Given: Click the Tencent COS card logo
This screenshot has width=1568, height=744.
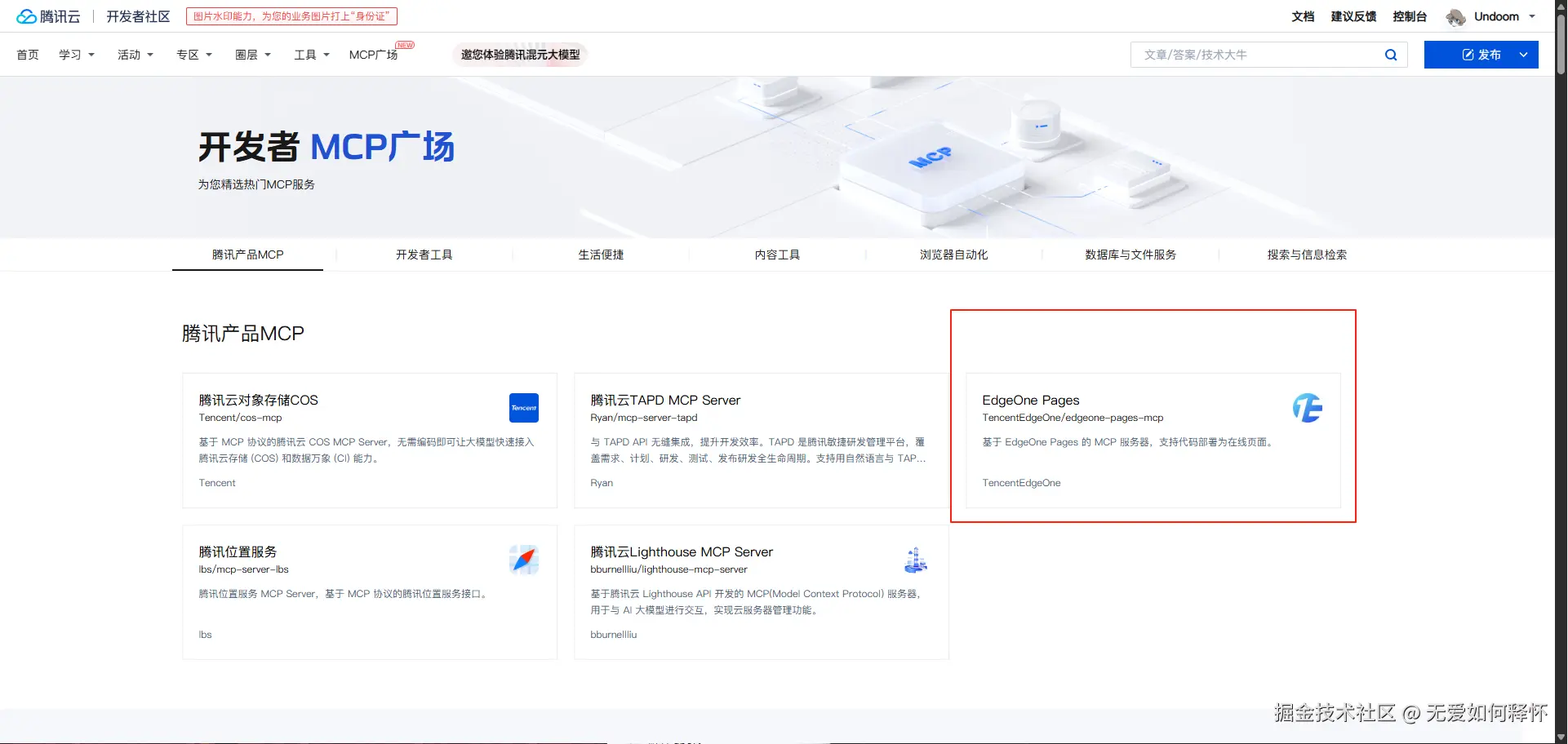Looking at the screenshot, I should tap(524, 408).
